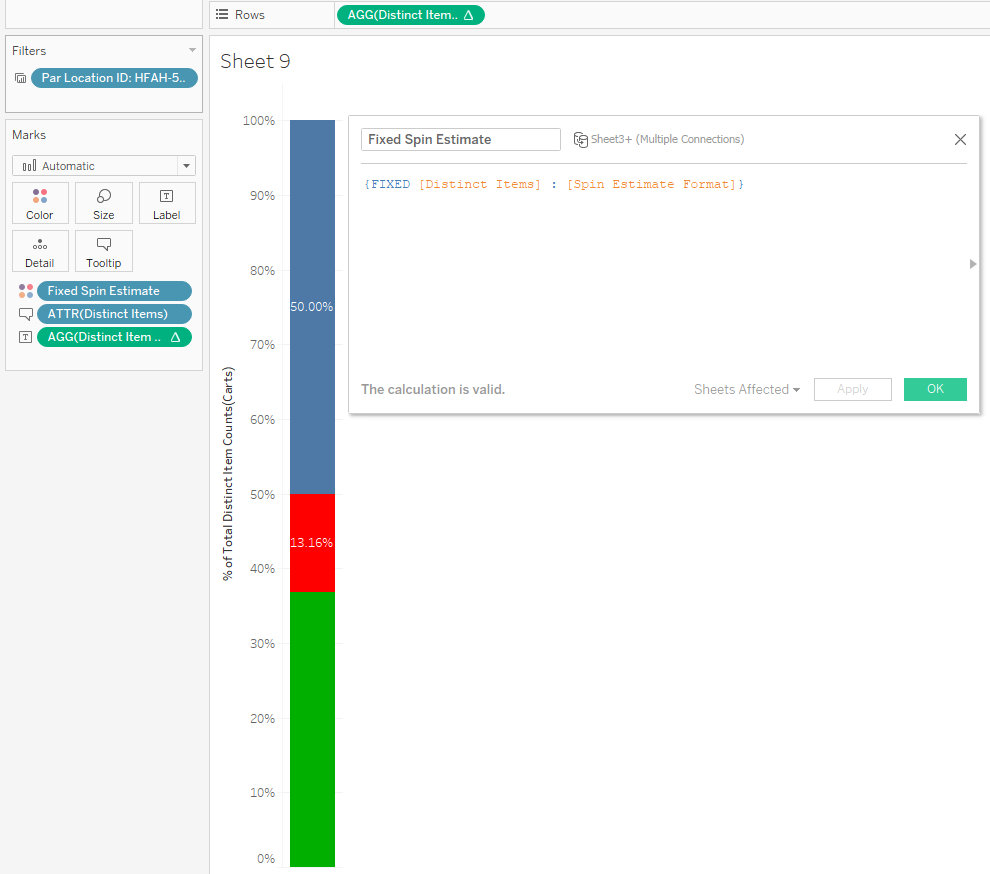This screenshot has width=990, height=874.
Task: Expand the function reference panel arrow
Action: click(x=973, y=264)
